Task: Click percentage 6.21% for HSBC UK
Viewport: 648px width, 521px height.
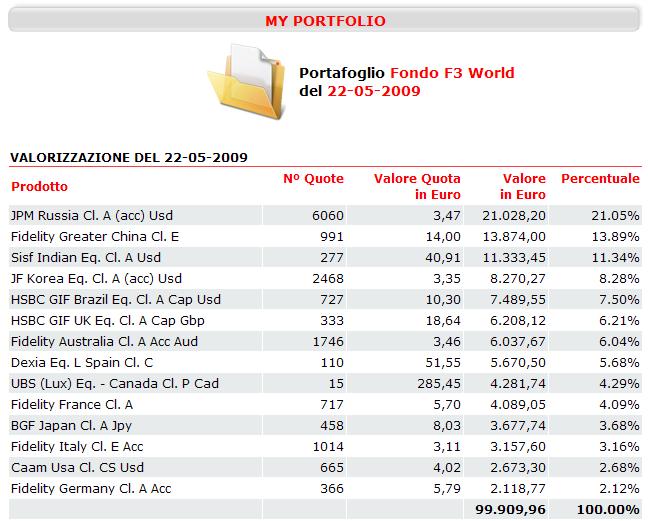Action: pos(619,321)
